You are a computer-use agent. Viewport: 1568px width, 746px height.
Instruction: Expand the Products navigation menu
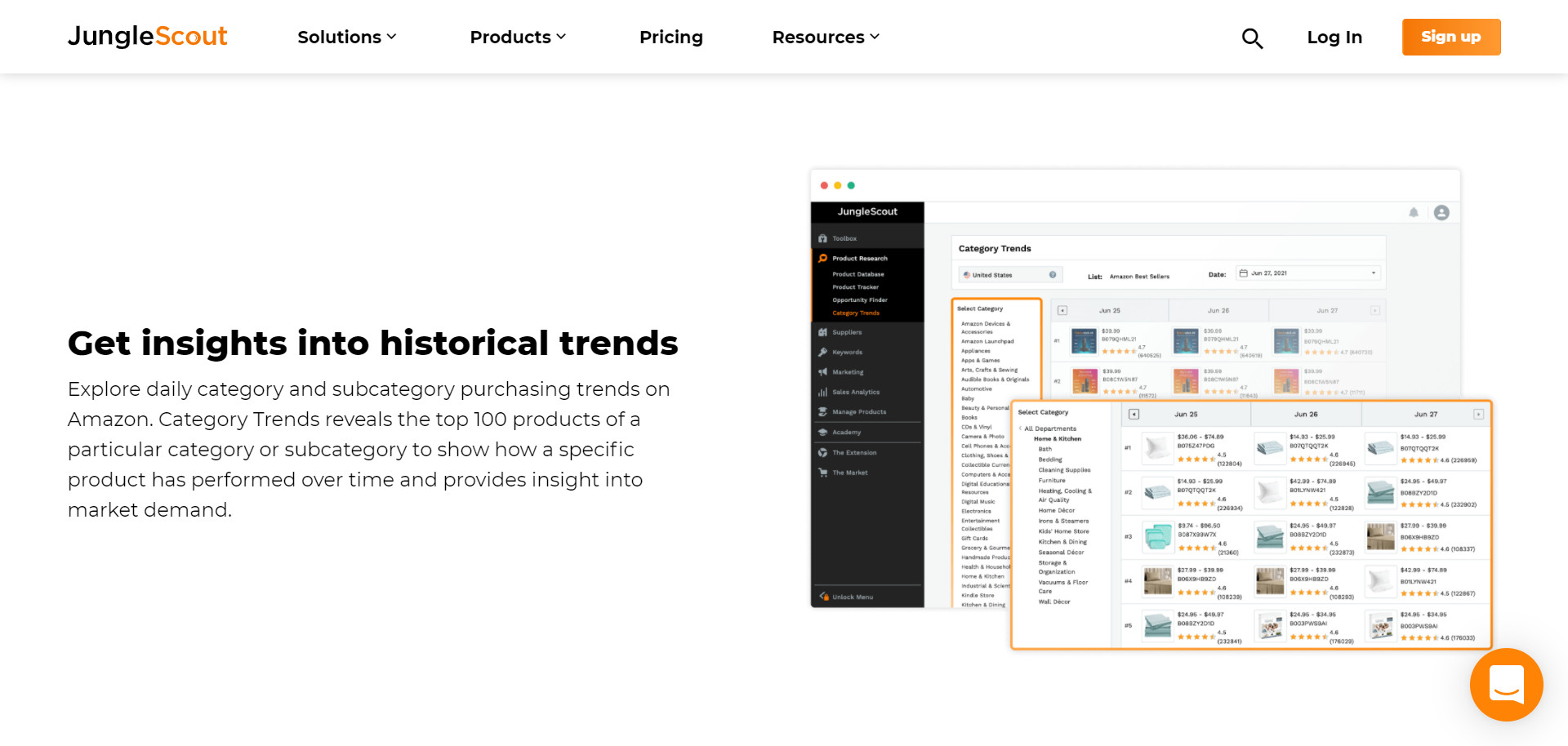coord(518,37)
